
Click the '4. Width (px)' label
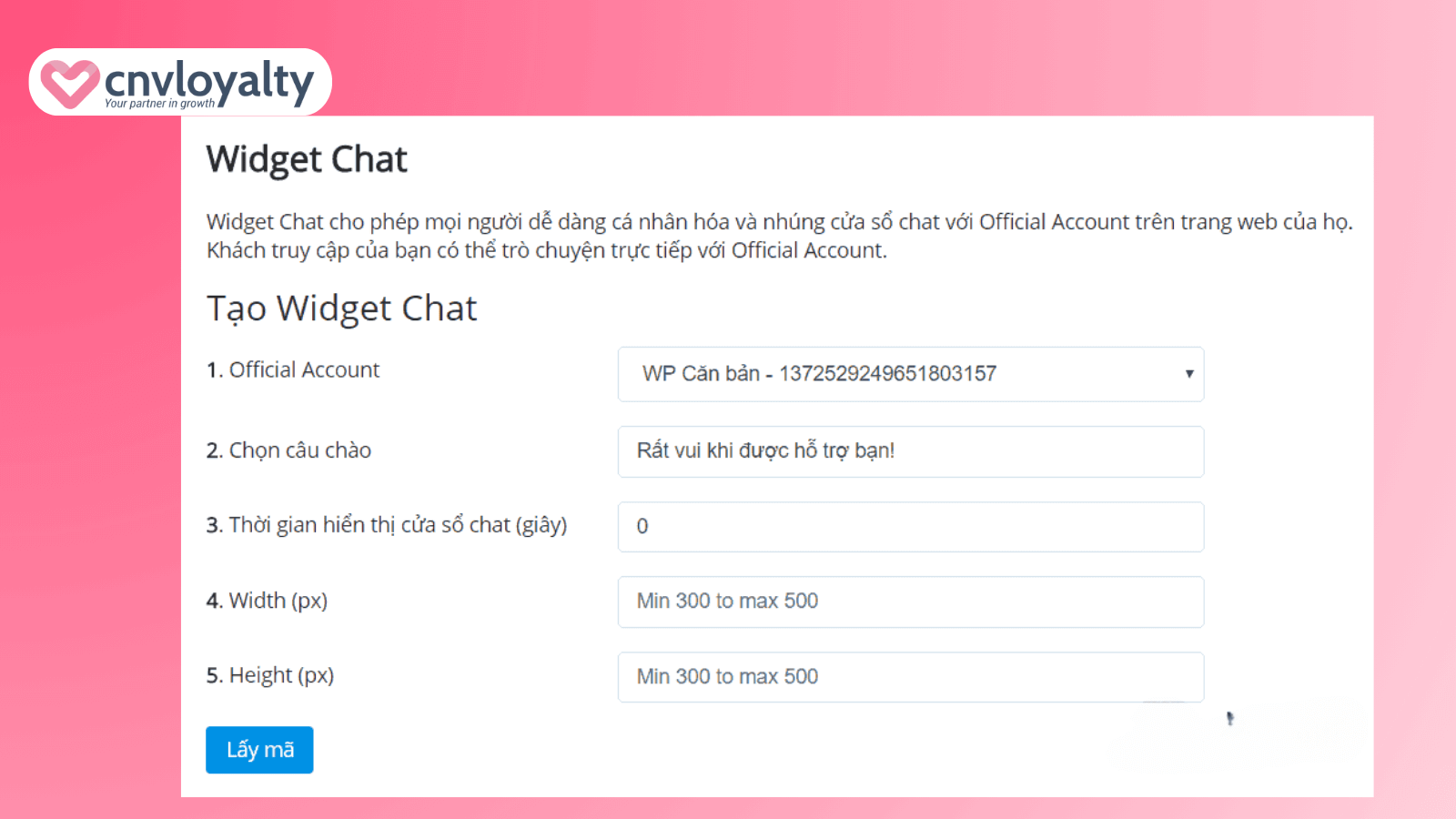268,601
